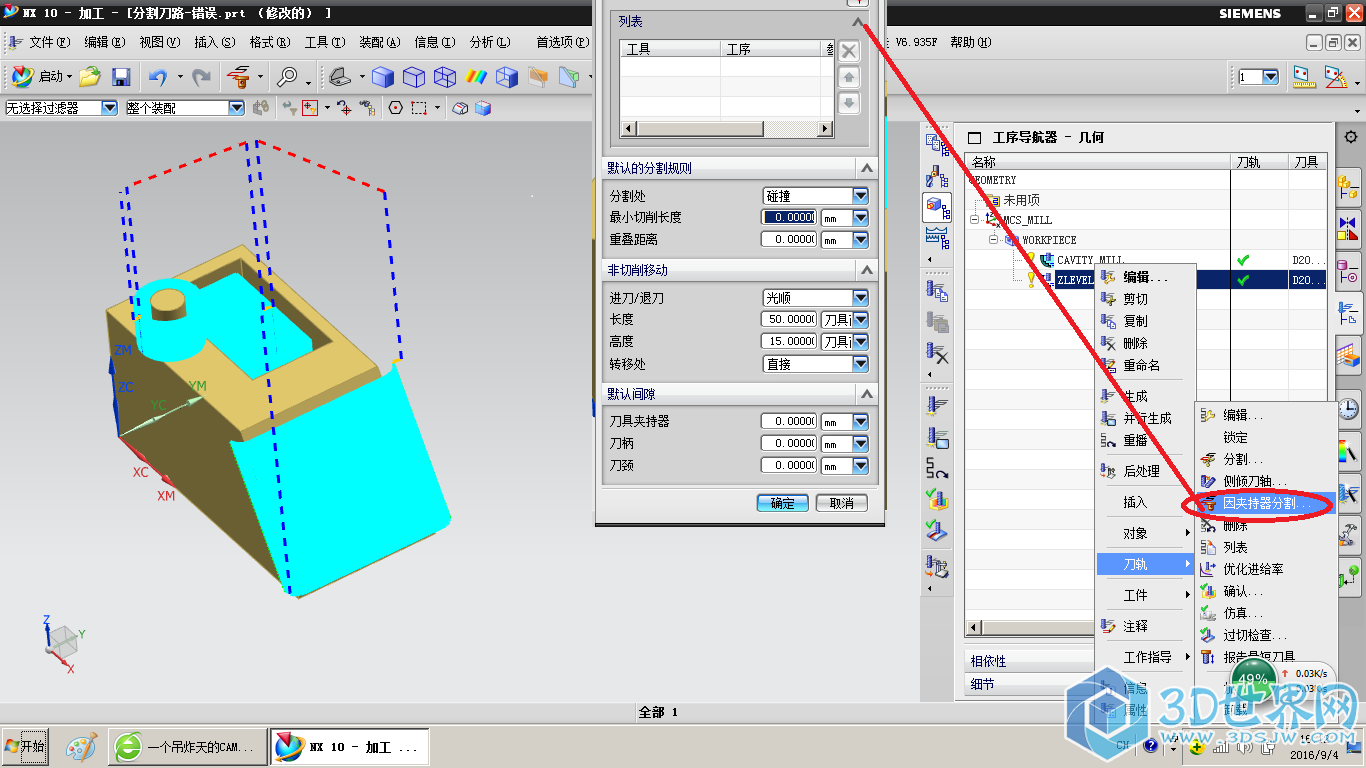1366x768 pixels.
Task: Open the 文件 menu
Action: click(48, 42)
